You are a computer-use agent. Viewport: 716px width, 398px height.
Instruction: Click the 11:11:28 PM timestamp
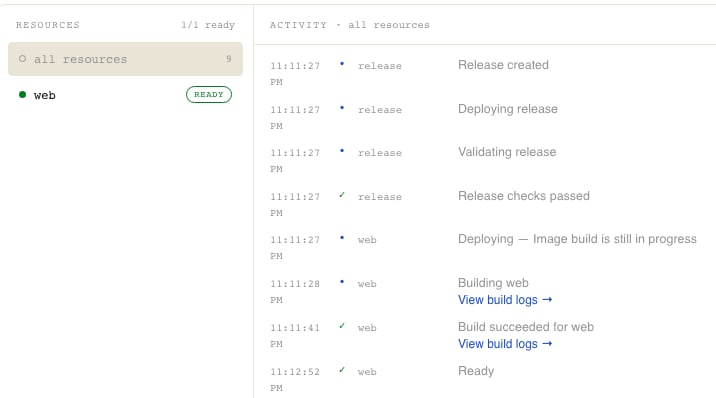pos(295,292)
